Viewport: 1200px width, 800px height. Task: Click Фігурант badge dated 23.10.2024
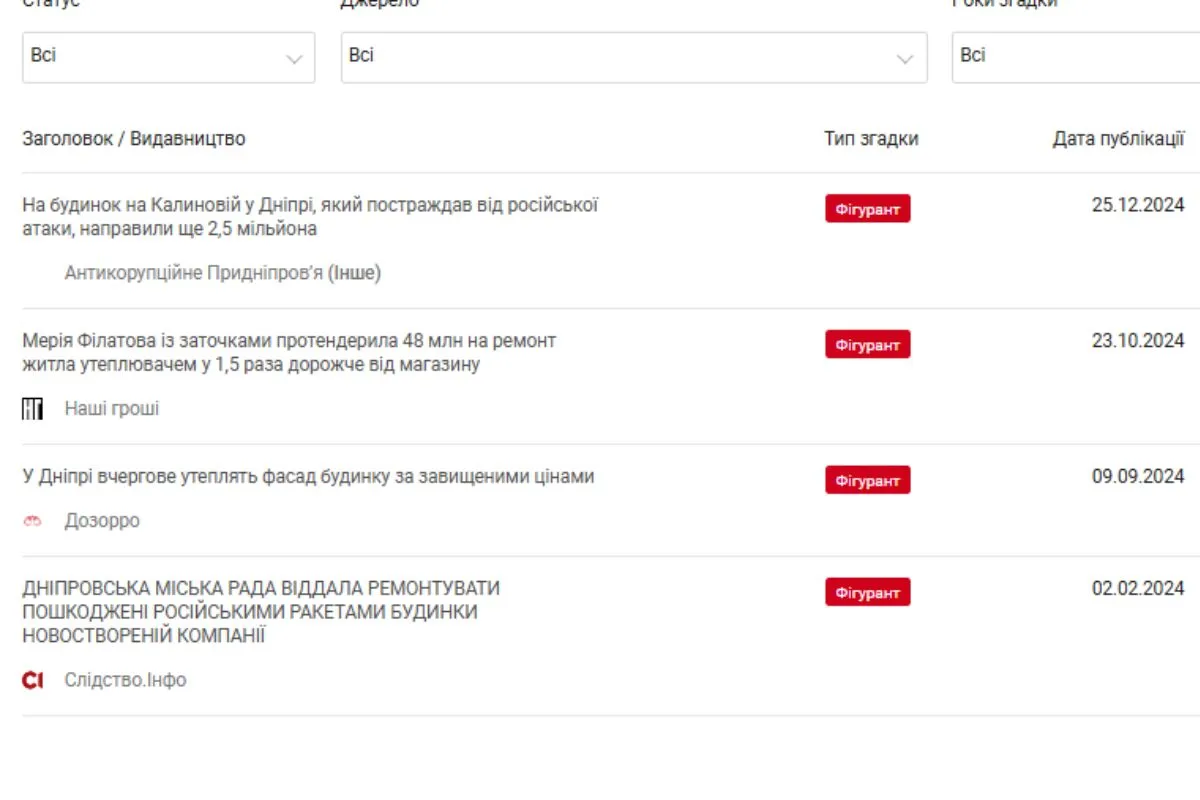pyautogui.click(x=867, y=345)
